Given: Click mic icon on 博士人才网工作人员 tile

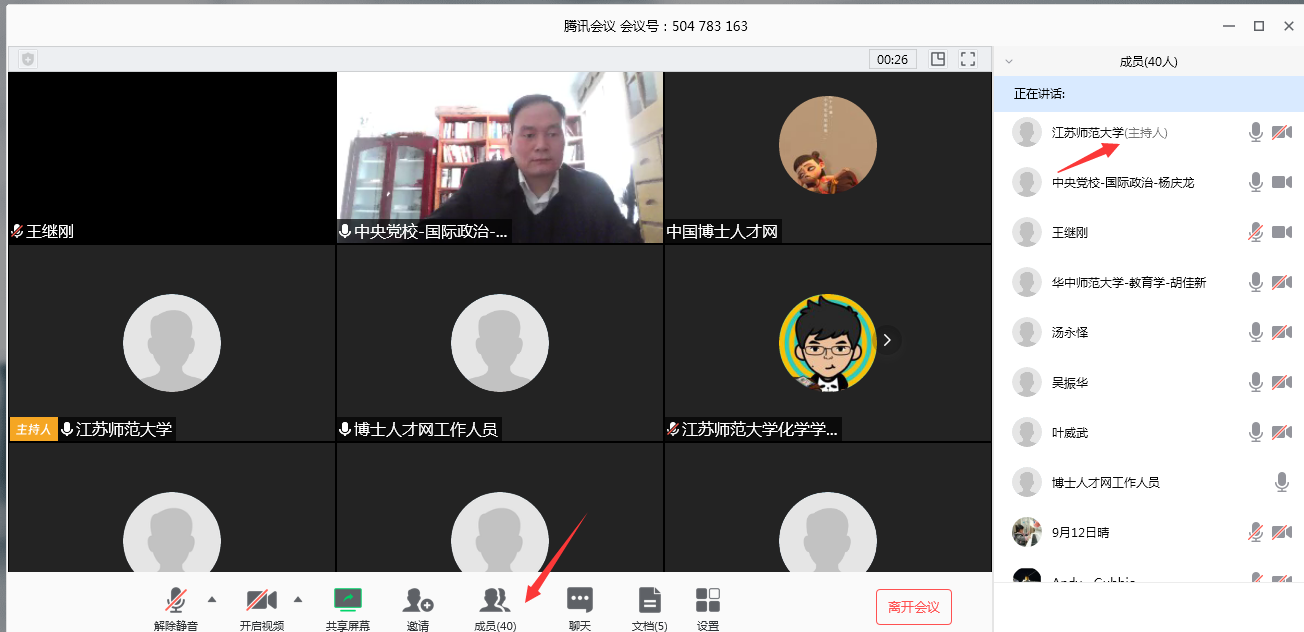Looking at the screenshot, I should pyautogui.click(x=345, y=429).
